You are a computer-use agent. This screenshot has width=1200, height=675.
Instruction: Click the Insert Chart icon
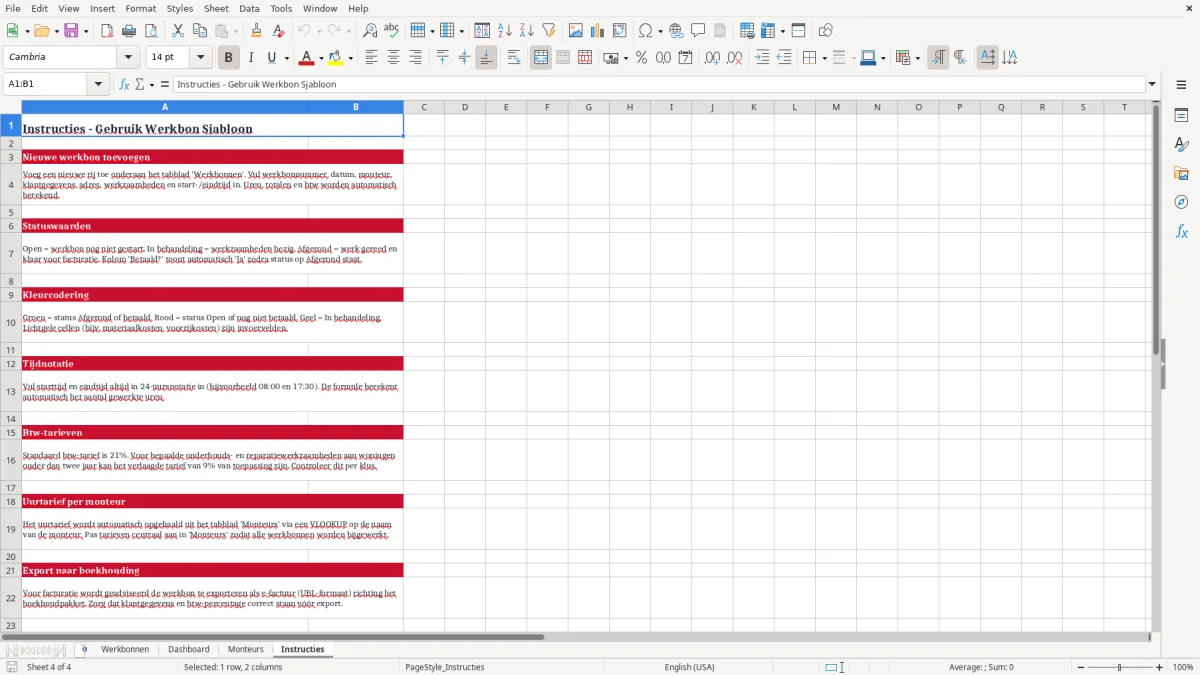[x=598, y=31]
